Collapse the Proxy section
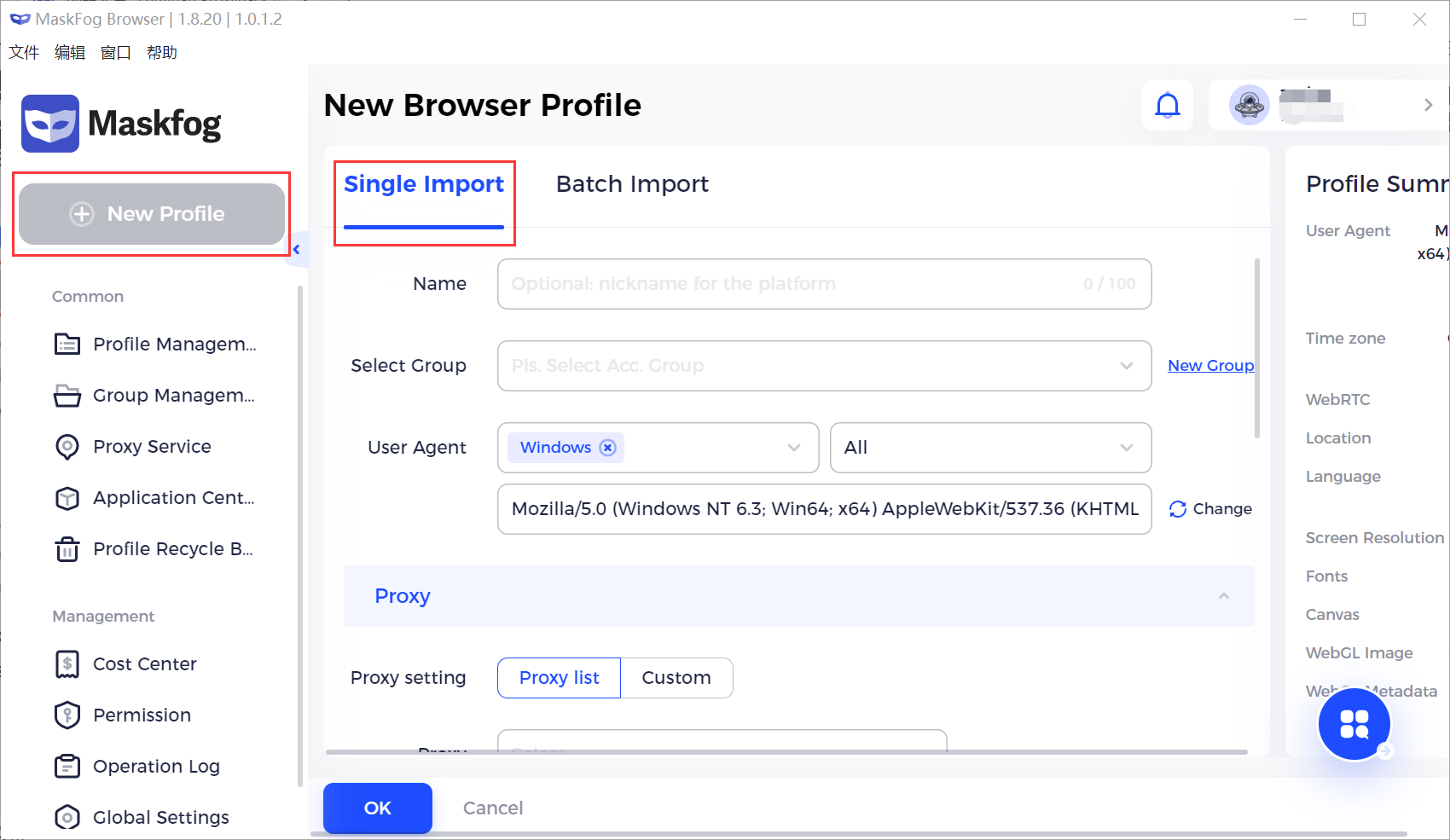This screenshot has width=1450, height=840. point(1224,596)
